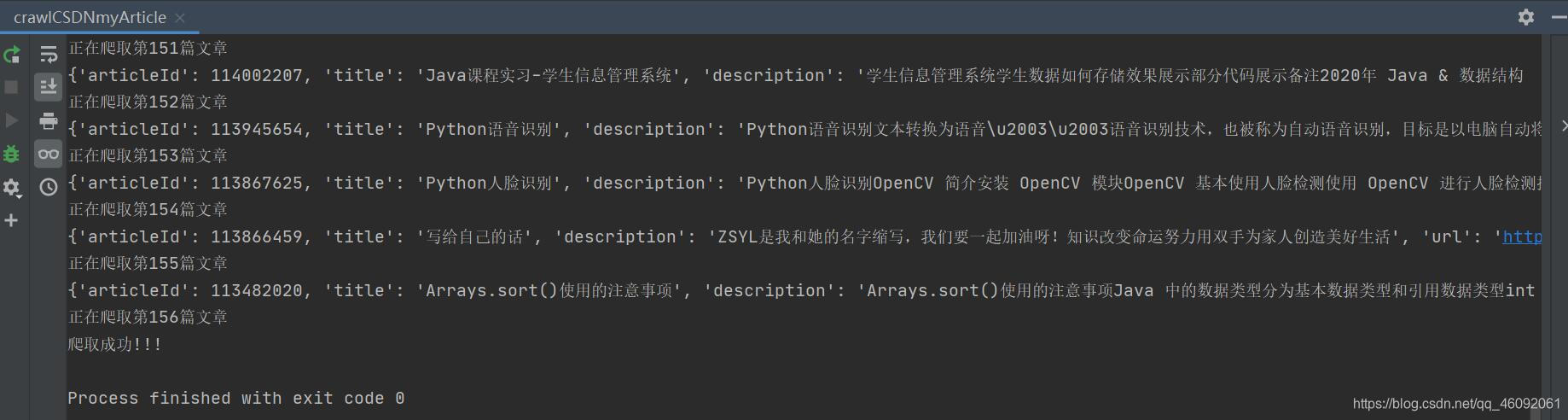Open run configuration settings gear in sidebar
Viewport: 1568px width, 420px height.
(x=12, y=187)
